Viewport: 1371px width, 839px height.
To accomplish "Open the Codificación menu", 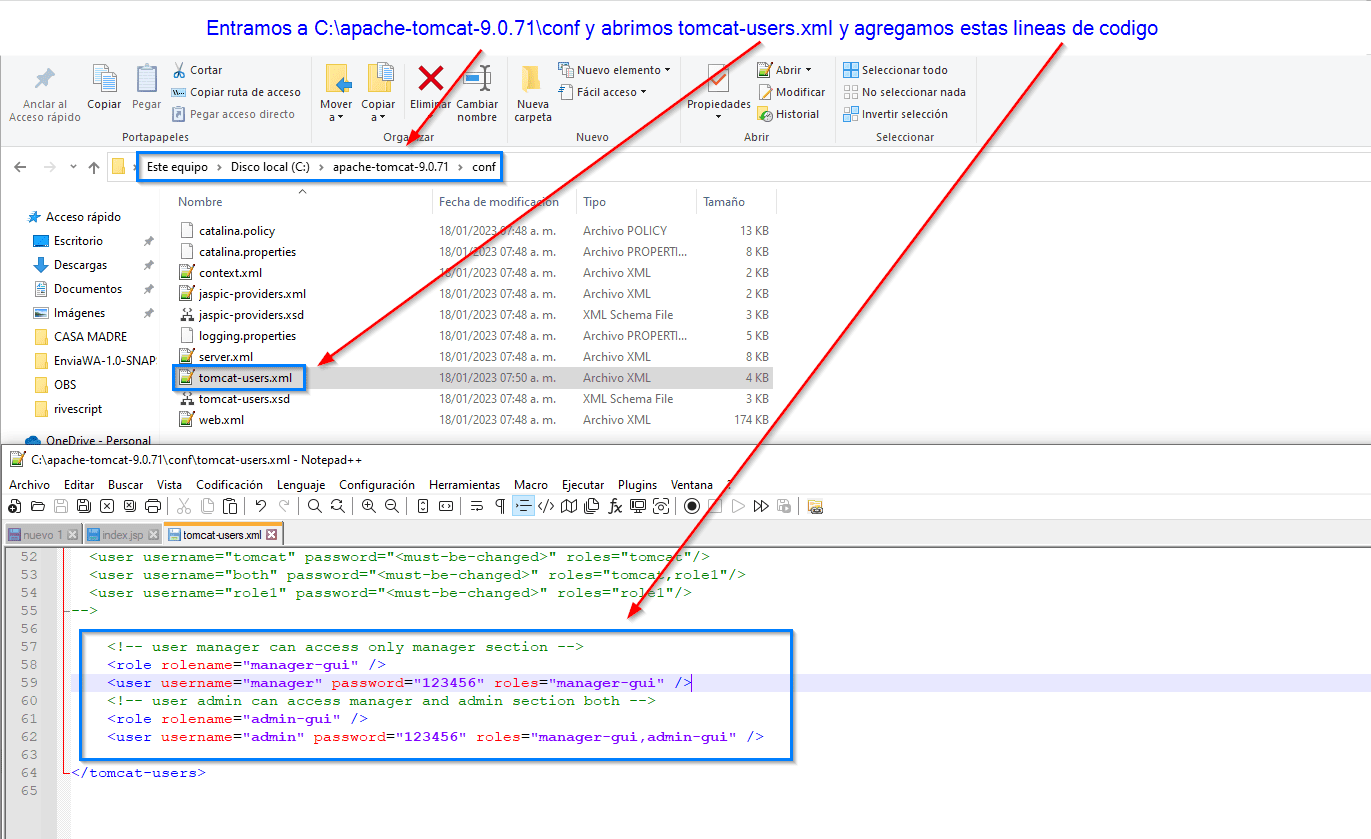I will (x=229, y=484).
